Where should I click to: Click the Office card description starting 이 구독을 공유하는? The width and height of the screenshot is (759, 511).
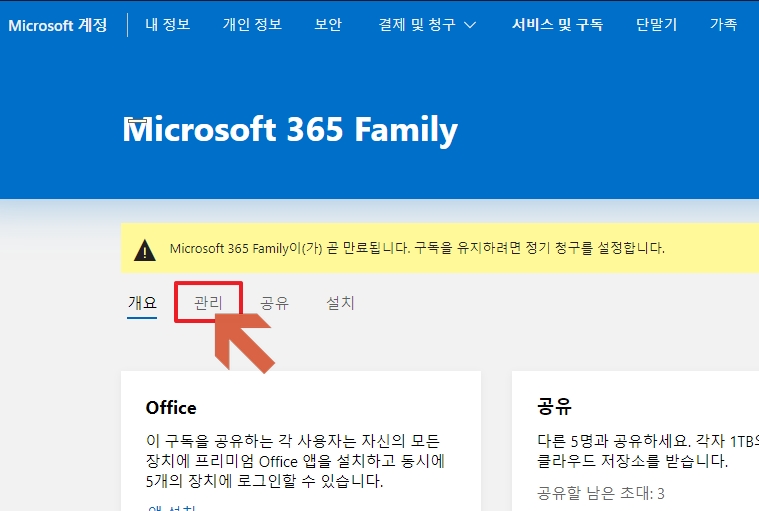point(295,461)
